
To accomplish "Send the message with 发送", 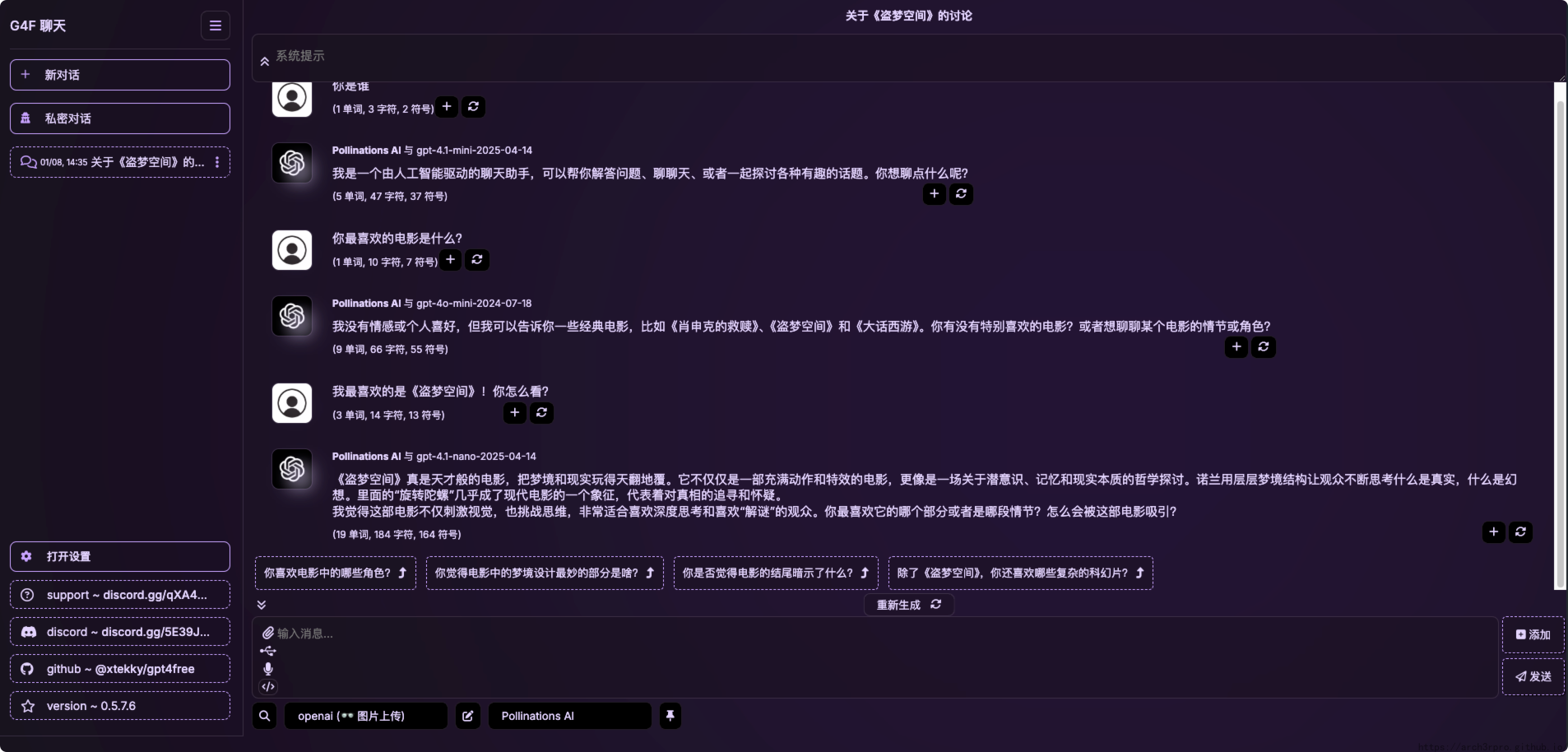I will (1533, 677).
